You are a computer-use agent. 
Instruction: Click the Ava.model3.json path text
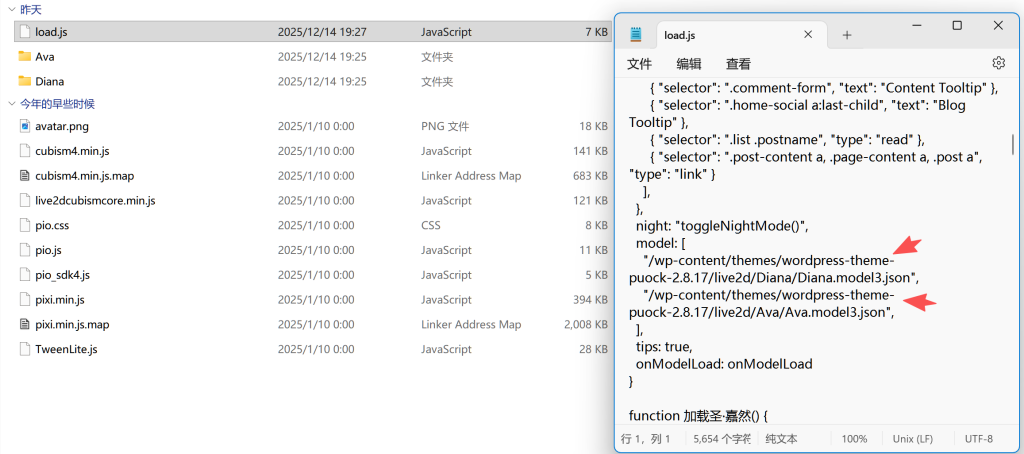[761, 303]
